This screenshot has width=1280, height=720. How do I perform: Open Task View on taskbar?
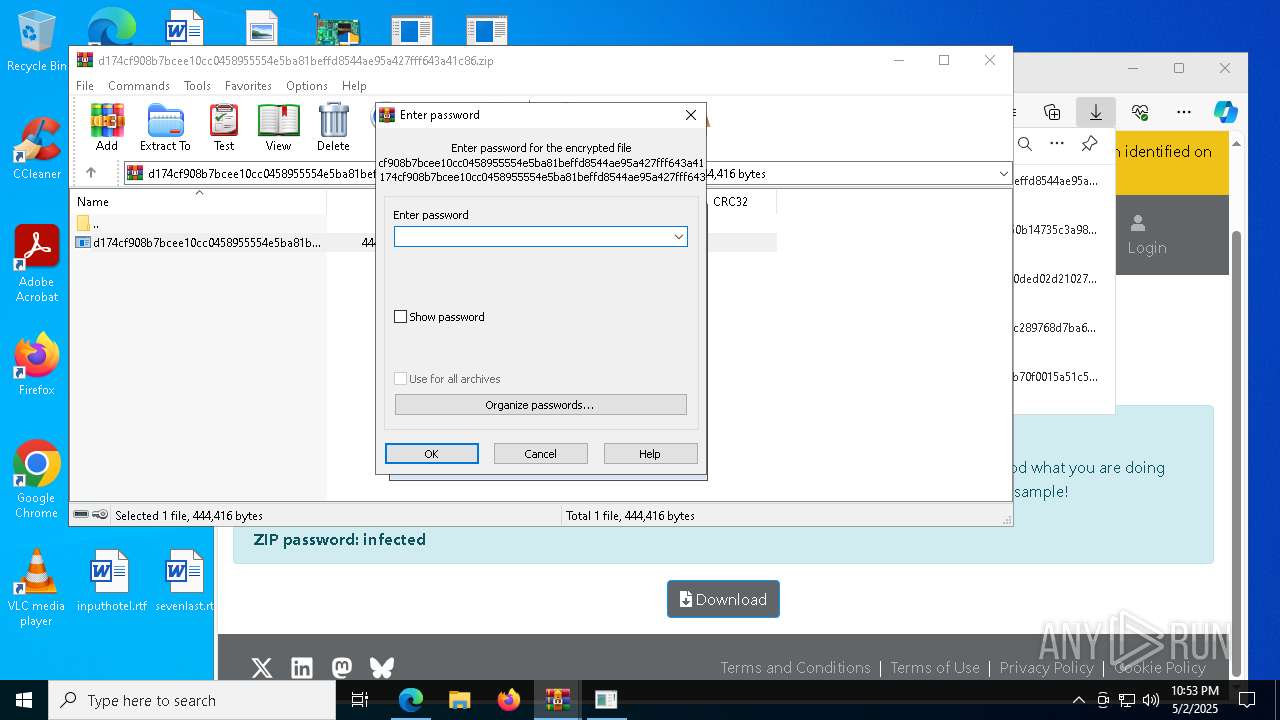360,700
